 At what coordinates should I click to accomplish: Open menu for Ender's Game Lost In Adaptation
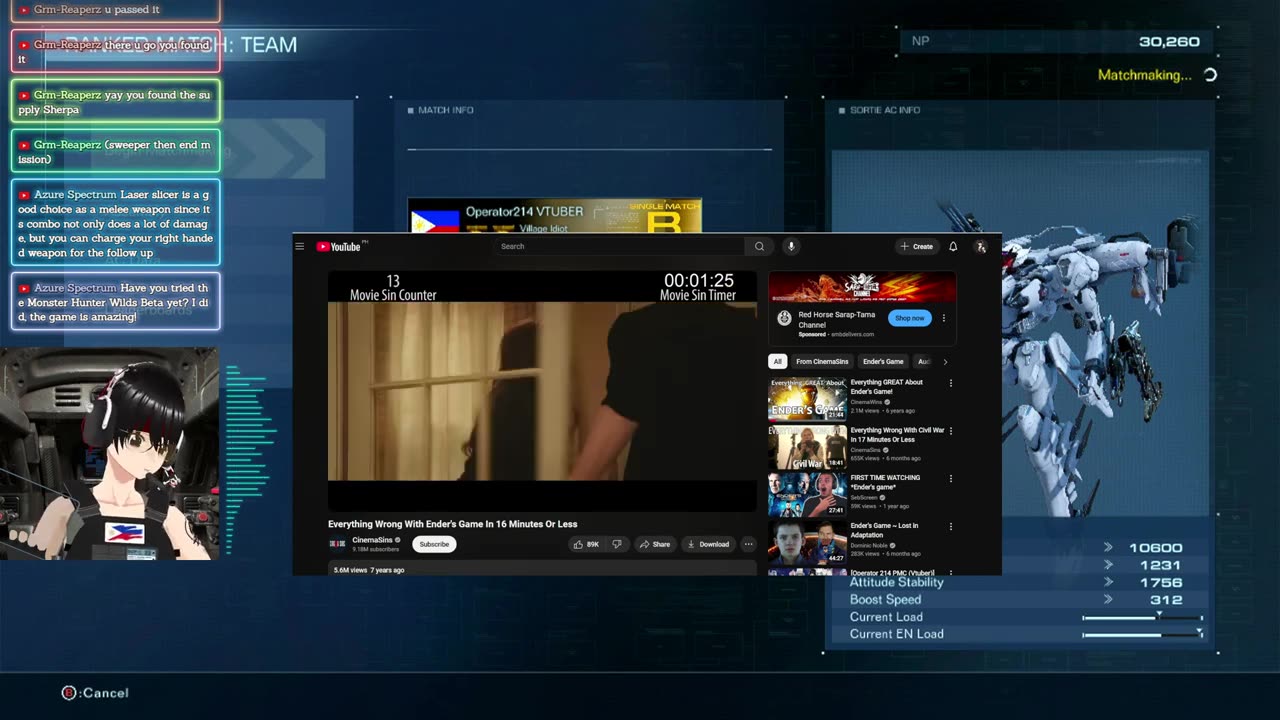[950, 527]
